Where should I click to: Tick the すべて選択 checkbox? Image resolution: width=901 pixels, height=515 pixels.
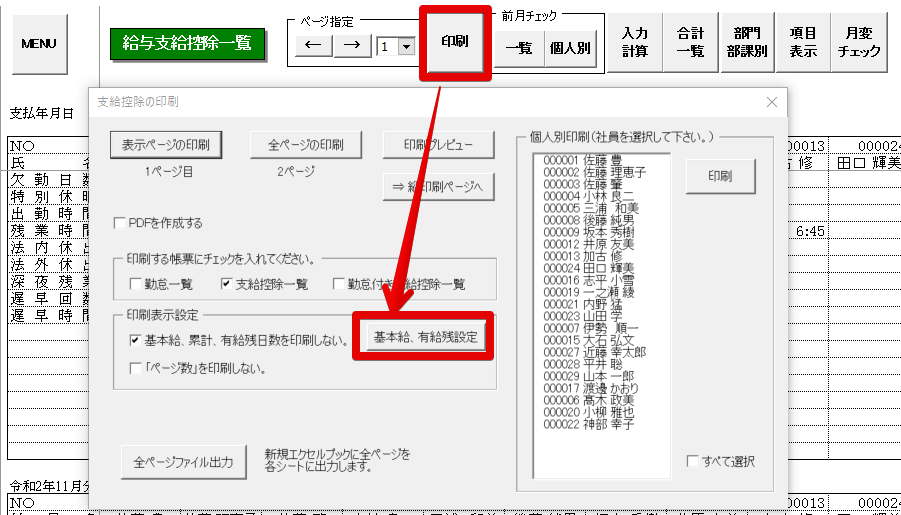click(693, 461)
